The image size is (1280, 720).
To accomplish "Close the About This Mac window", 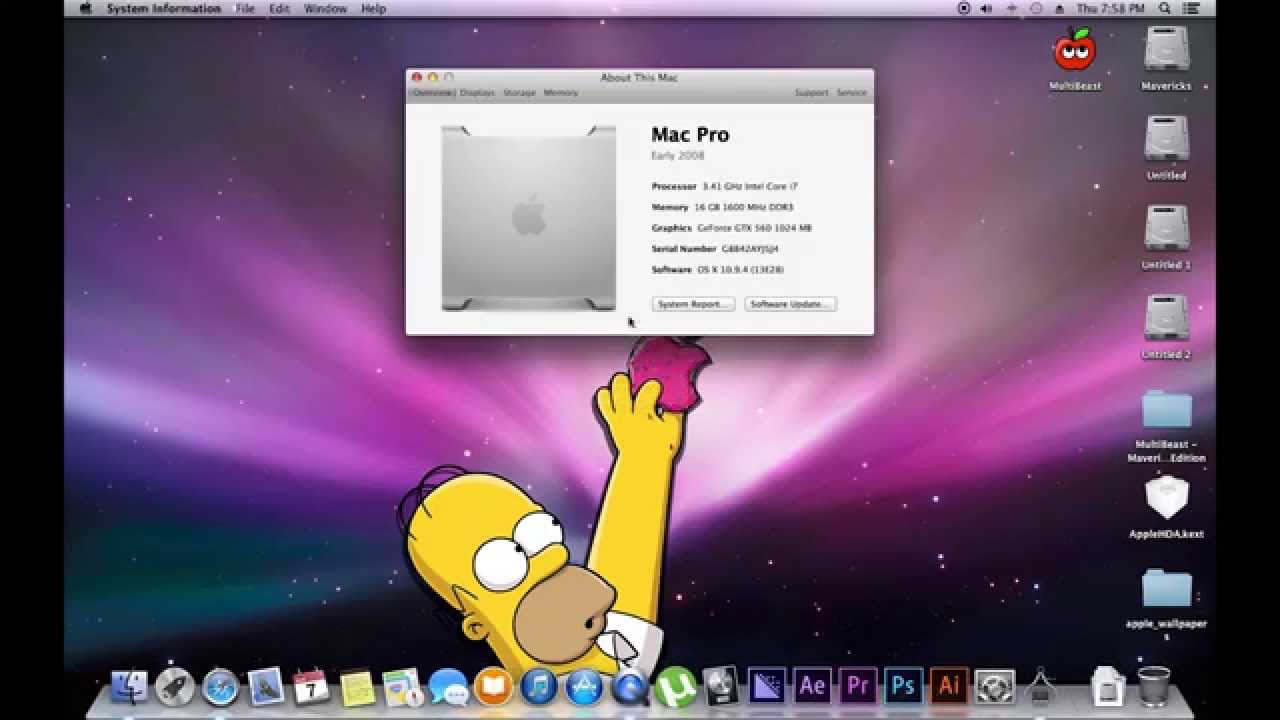I will click(x=417, y=77).
